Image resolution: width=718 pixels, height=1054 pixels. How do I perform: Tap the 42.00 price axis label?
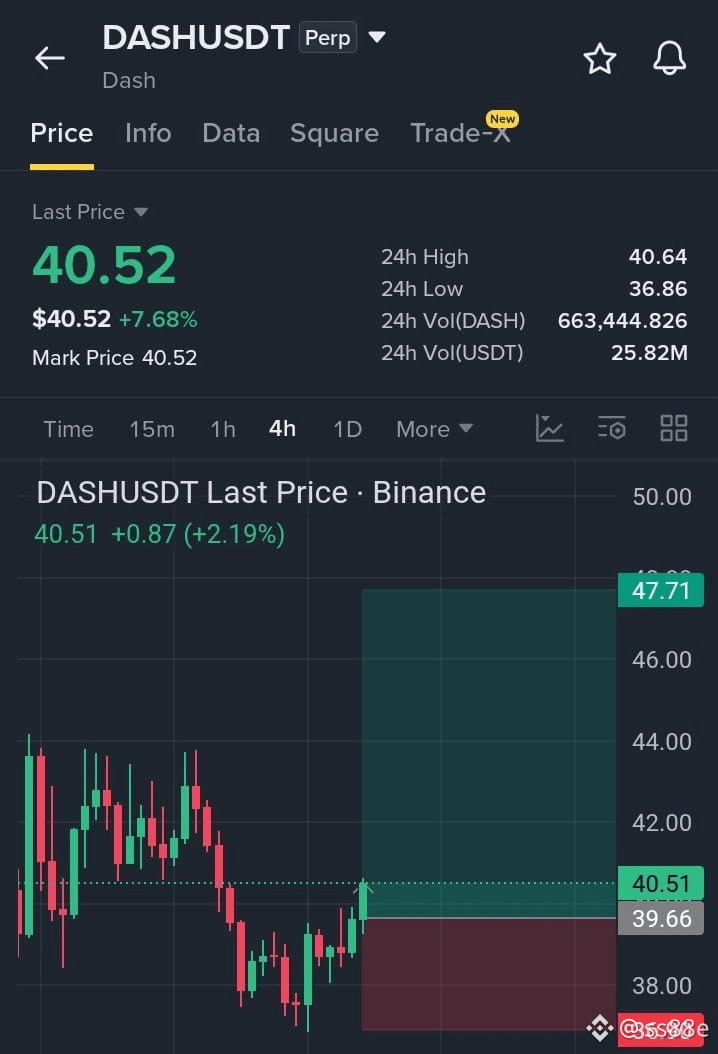662,823
